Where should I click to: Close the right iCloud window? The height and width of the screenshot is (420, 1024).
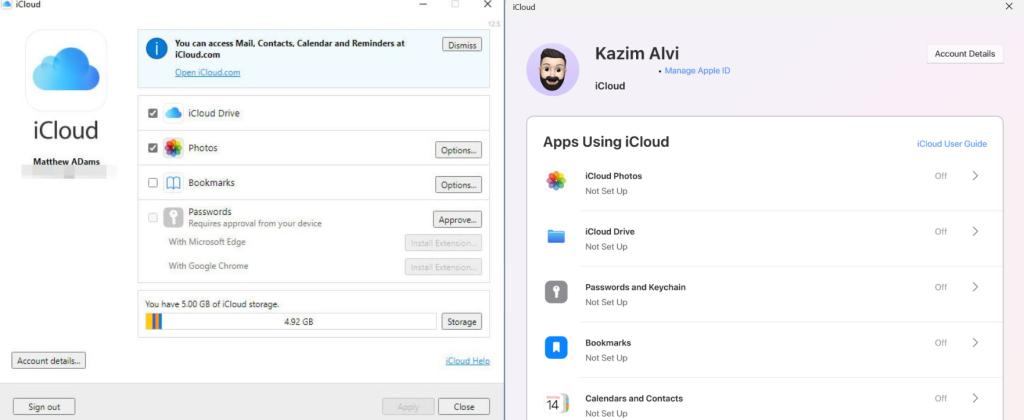(x=1010, y=5)
